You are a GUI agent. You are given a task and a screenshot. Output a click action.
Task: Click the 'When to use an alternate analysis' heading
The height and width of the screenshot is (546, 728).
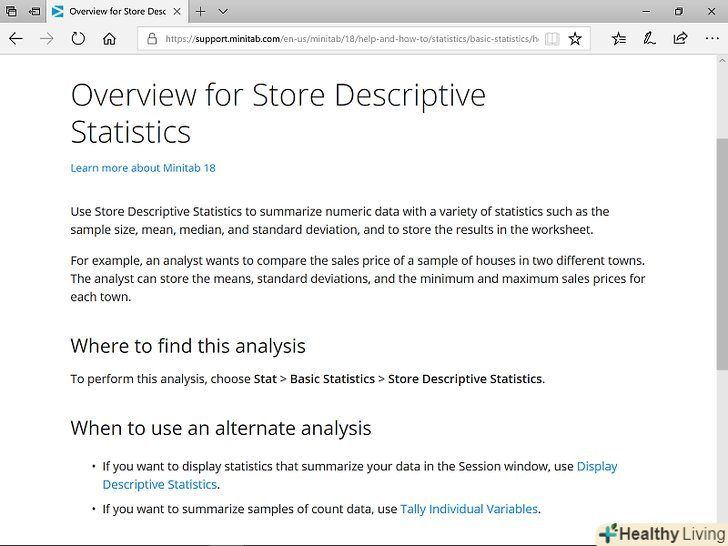[x=221, y=428]
